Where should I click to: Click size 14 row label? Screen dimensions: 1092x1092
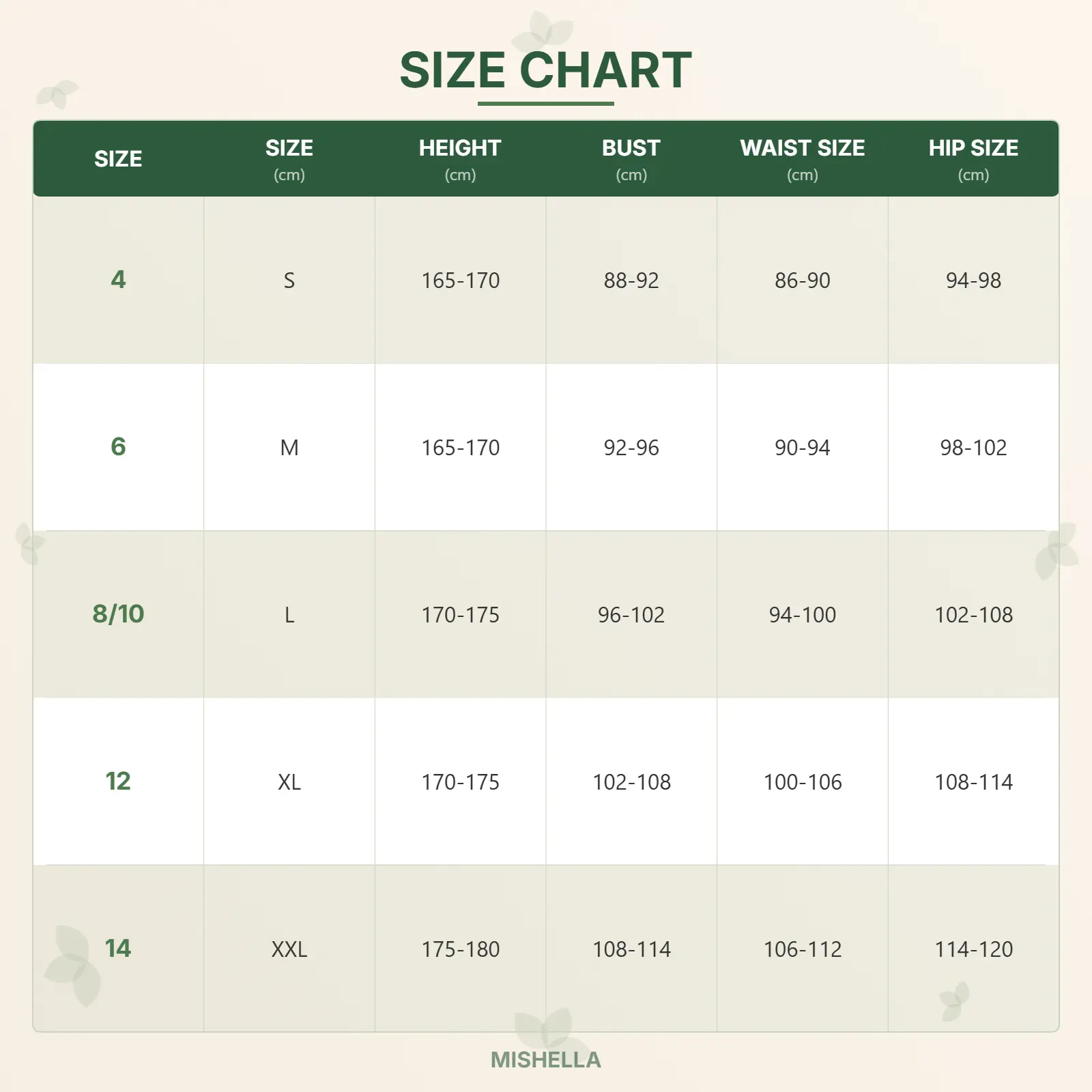118,948
